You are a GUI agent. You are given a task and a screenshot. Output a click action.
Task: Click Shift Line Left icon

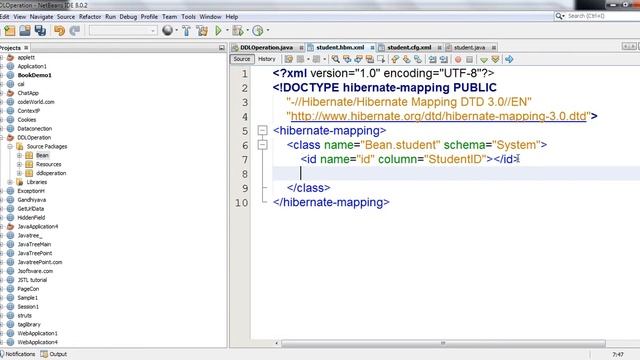coord(432,59)
